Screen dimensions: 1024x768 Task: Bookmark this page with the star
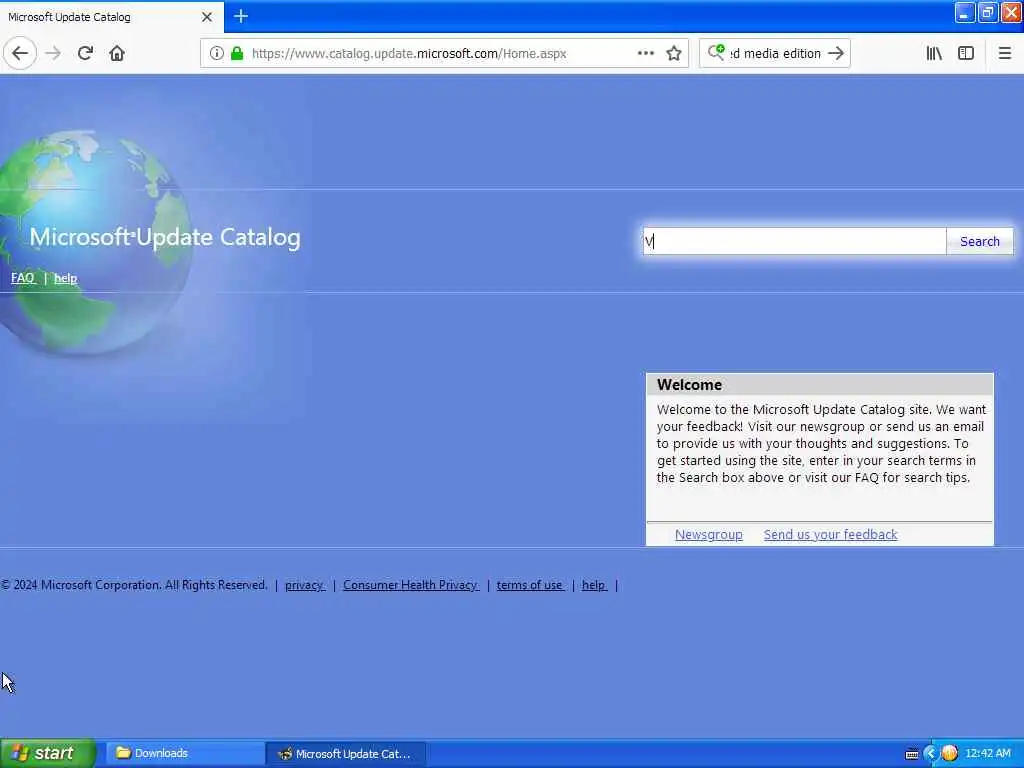(674, 54)
